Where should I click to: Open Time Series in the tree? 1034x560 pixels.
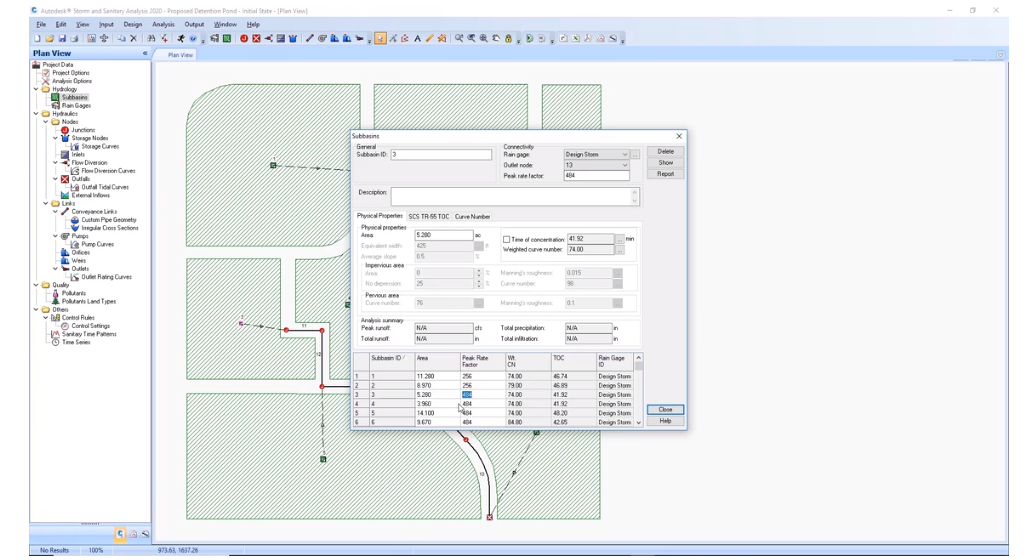tap(76, 342)
